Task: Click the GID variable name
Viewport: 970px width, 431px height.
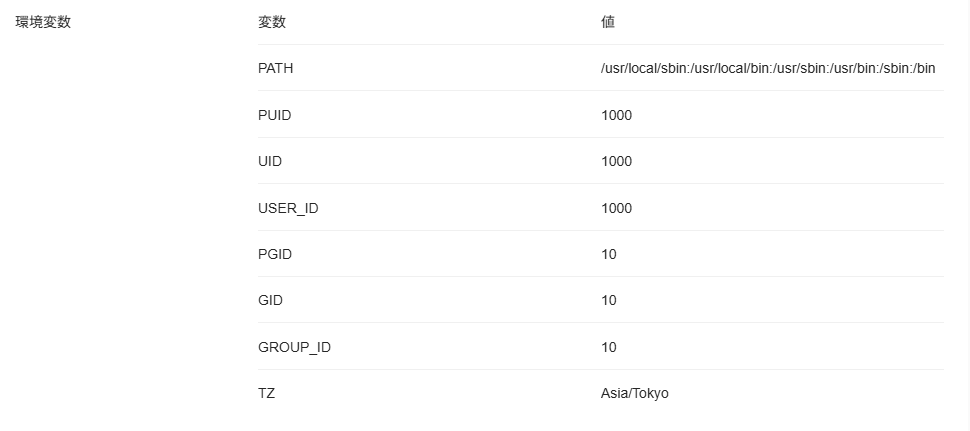Action: pos(270,301)
